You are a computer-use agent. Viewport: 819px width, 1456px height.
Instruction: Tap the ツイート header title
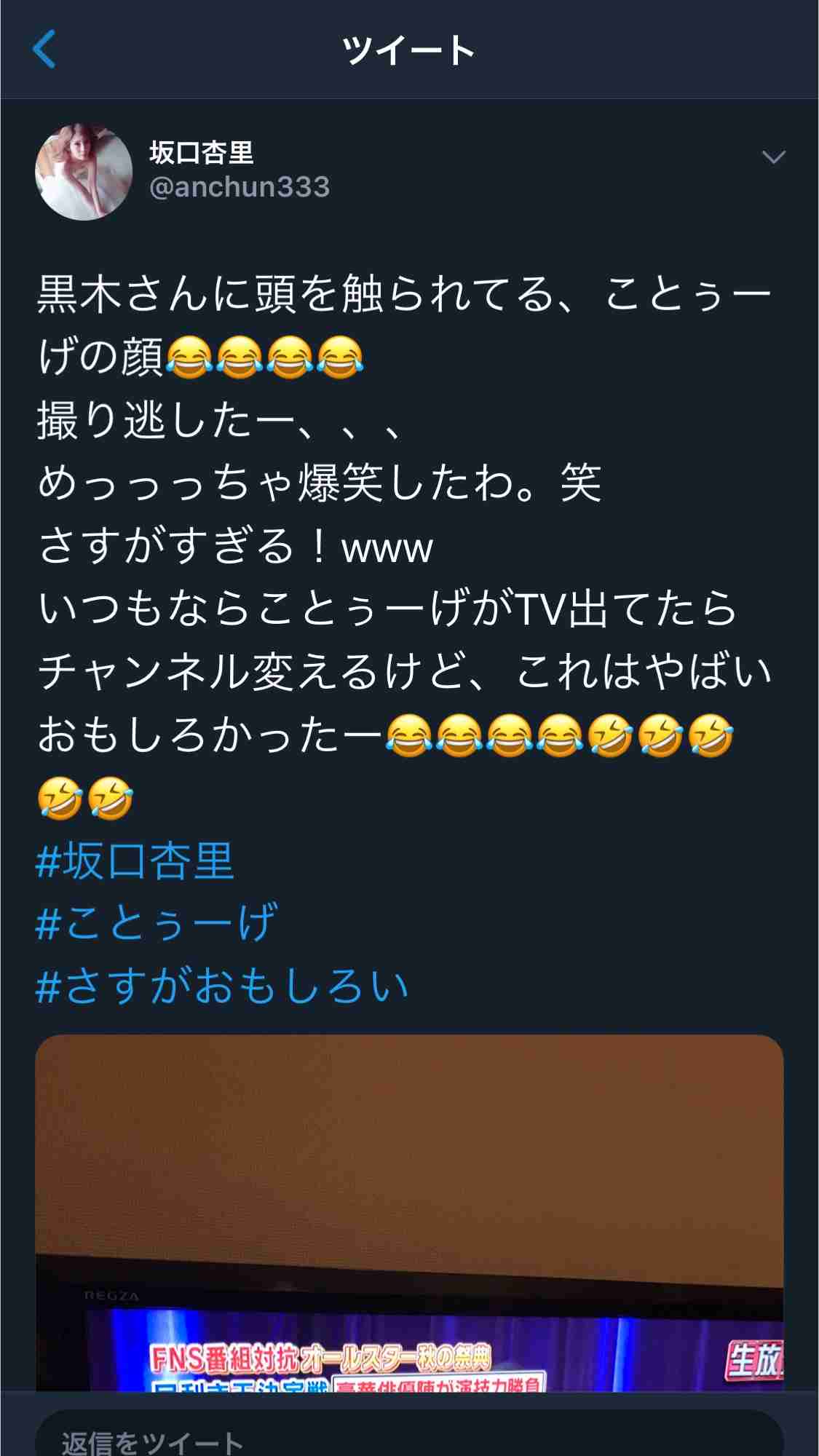(409, 50)
